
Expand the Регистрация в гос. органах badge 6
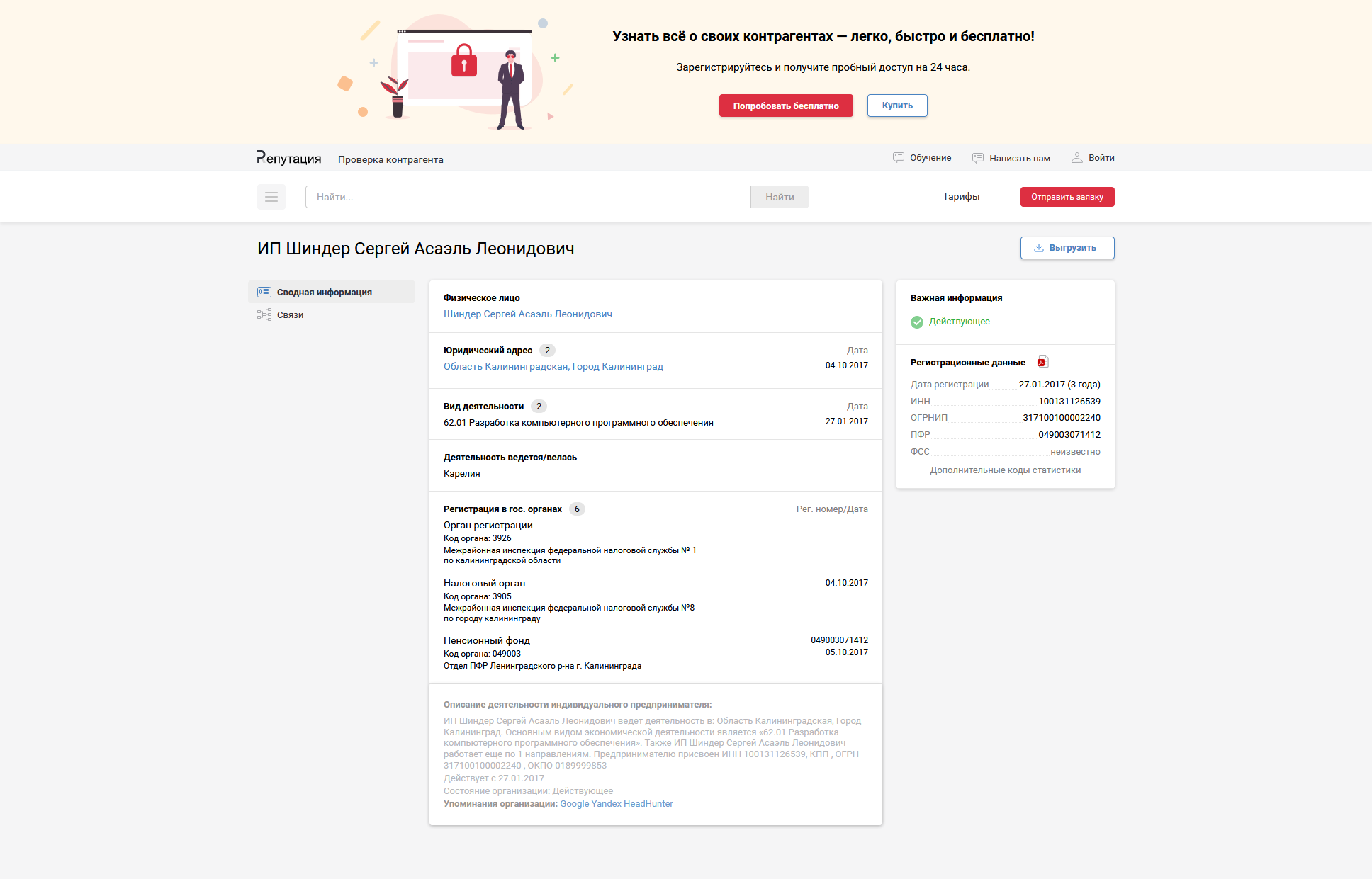(x=577, y=509)
